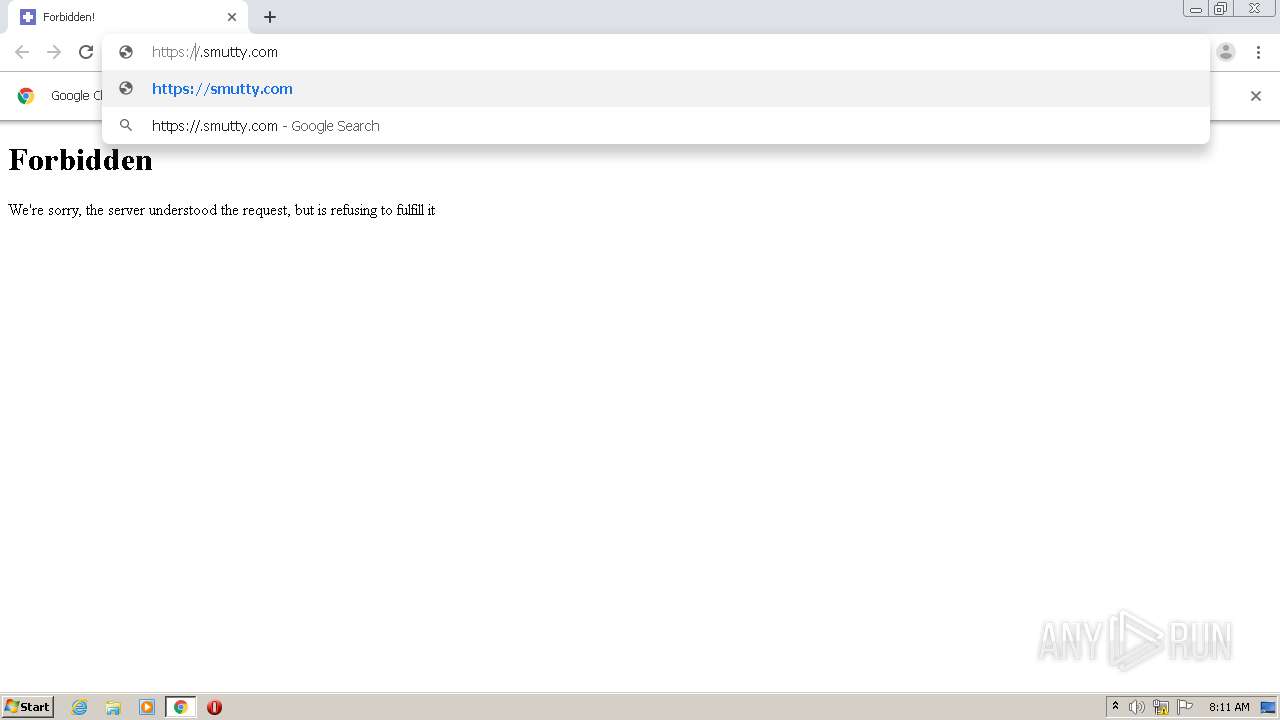Launch Internet Explorer from the taskbar
This screenshot has height=720, width=1280.
[80, 707]
